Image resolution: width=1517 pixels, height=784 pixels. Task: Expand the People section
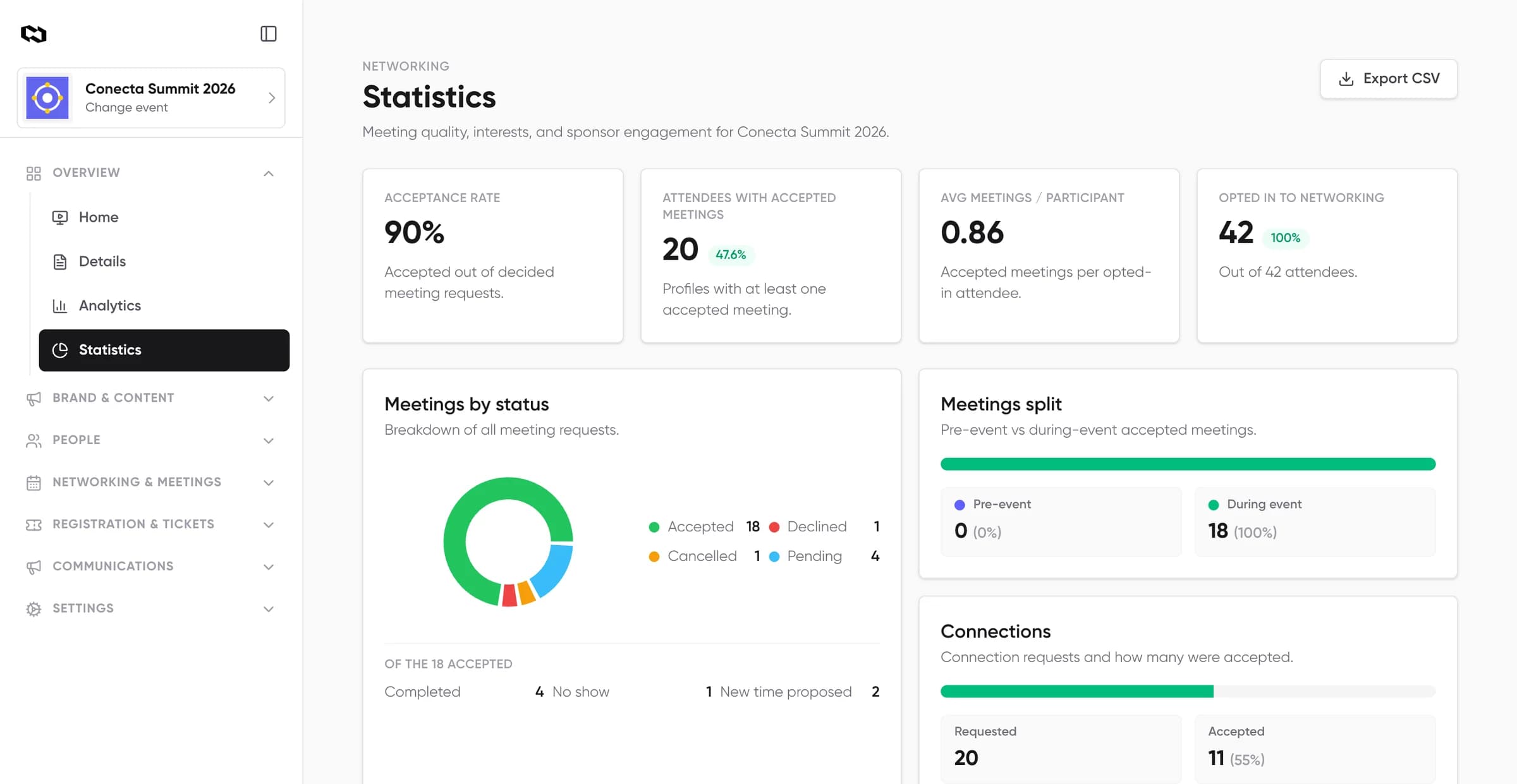(x=151, y=440)
